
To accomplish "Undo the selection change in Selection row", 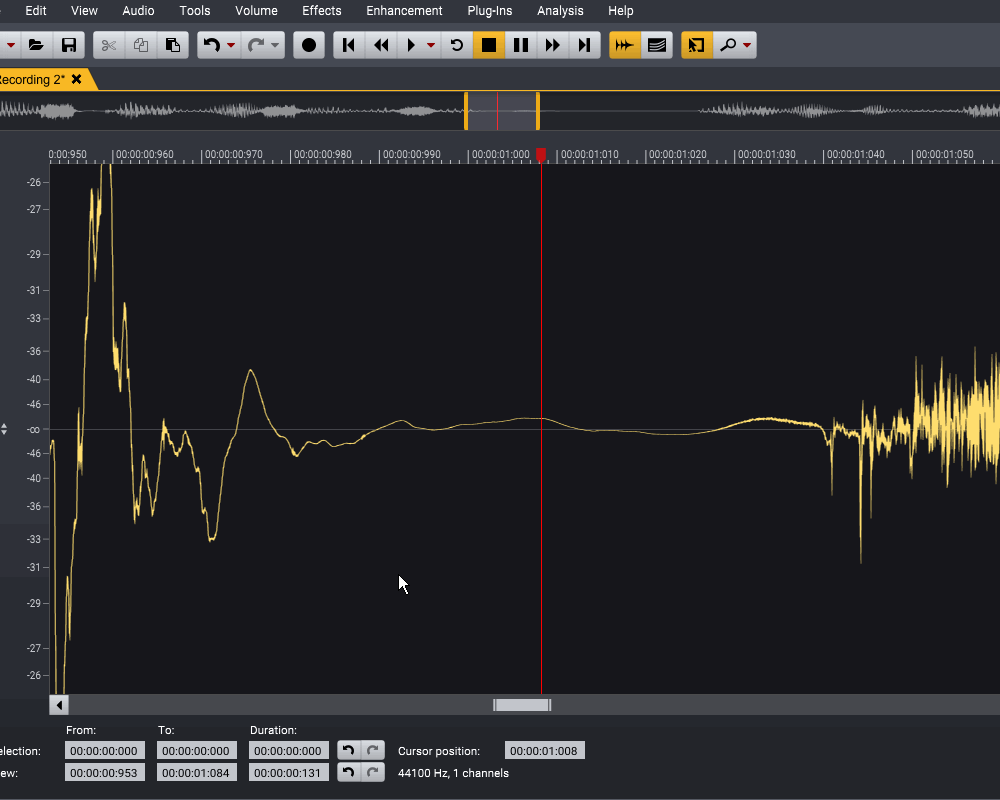I will pyautogui.click(x=349, y=750).
